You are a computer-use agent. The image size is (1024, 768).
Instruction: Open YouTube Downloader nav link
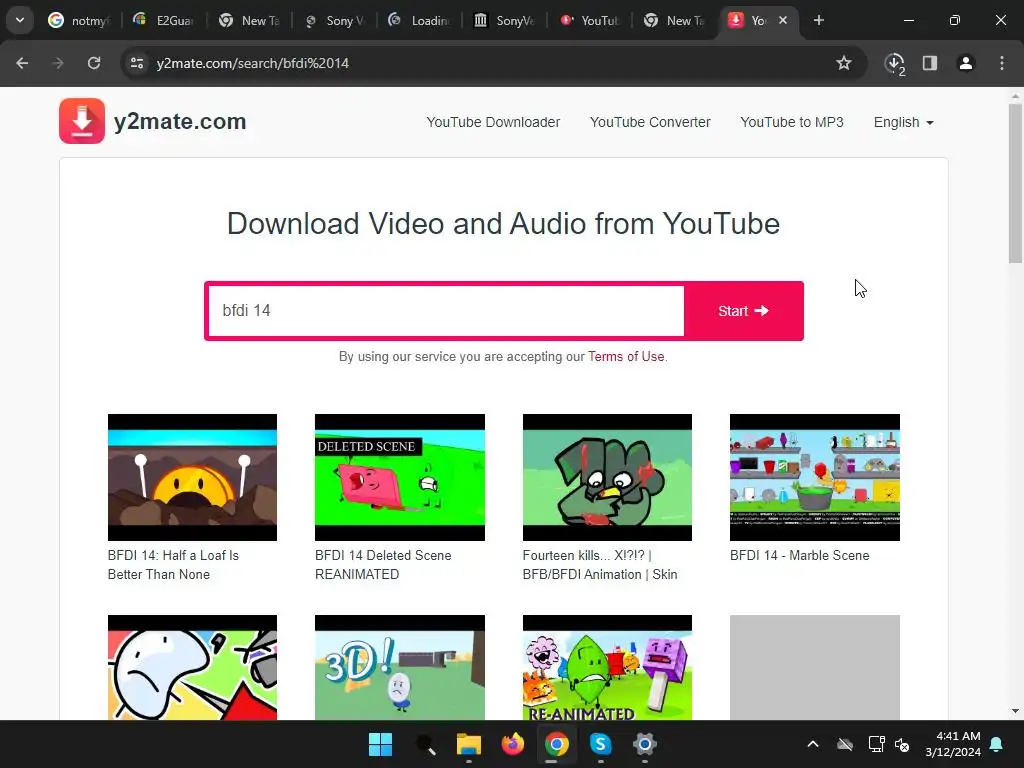493,122
